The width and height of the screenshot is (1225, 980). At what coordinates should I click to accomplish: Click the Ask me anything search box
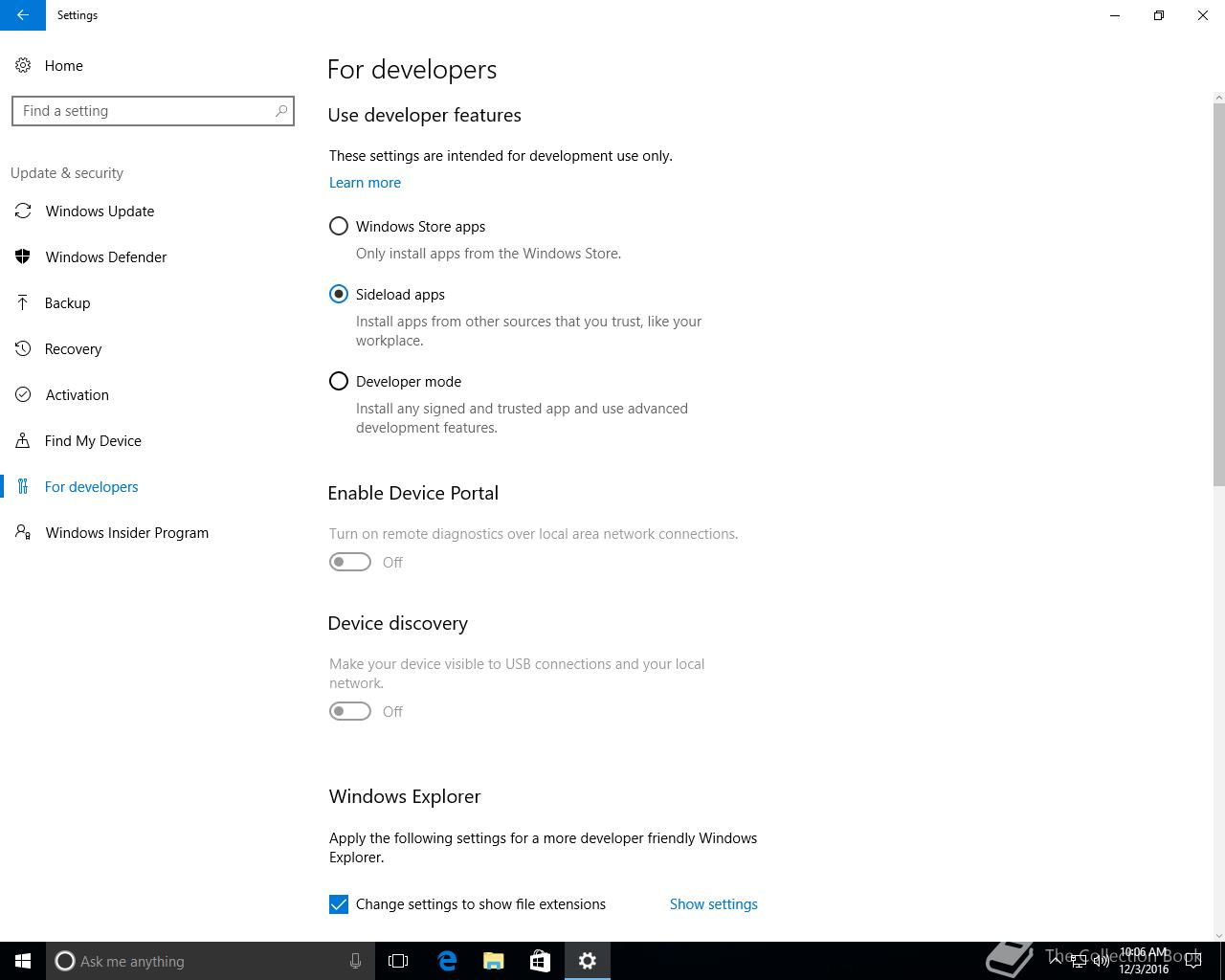tap(209, 961)
